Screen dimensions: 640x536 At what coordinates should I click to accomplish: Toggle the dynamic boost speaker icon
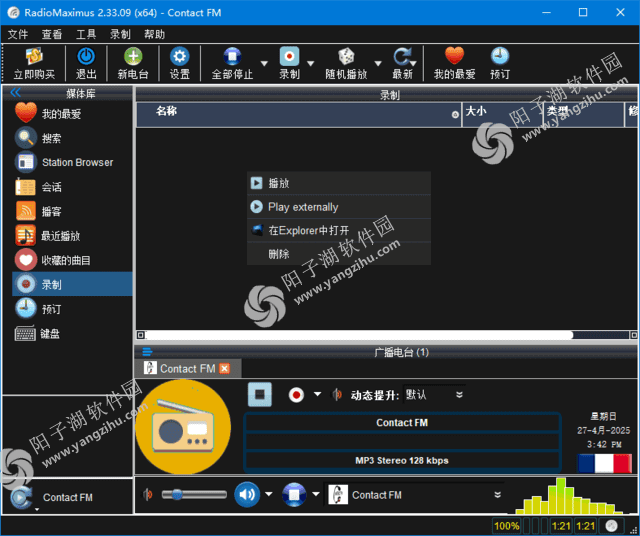pos(336,394)
